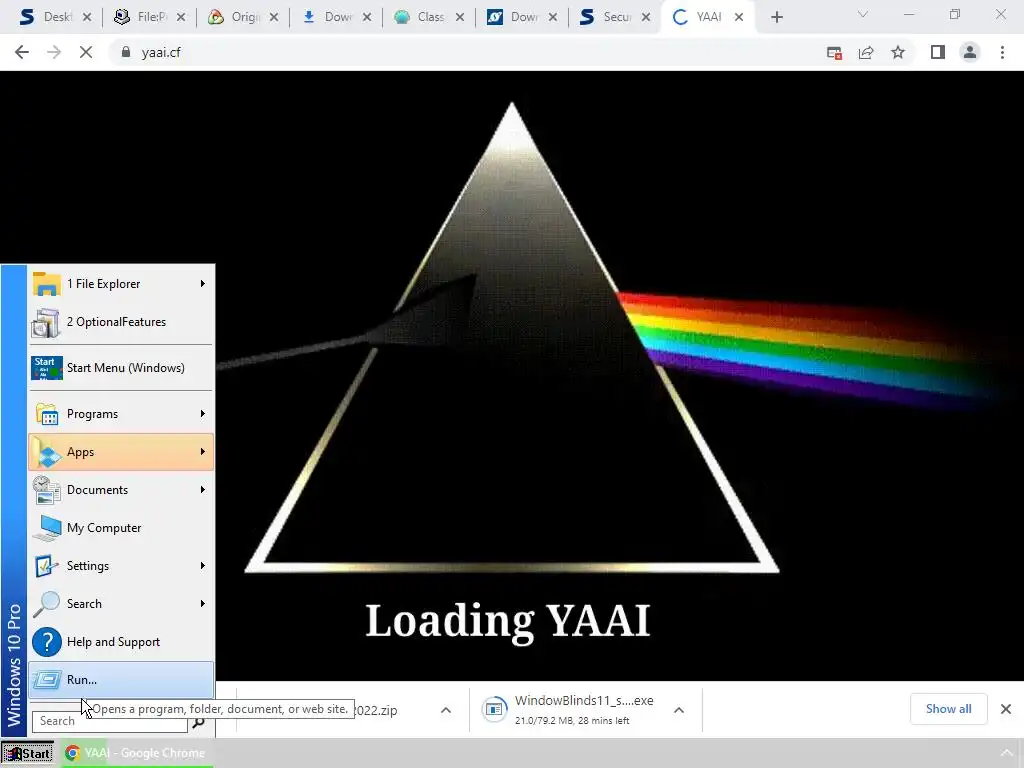
Task: Switch to the Class tab
Action: point(428,17)
